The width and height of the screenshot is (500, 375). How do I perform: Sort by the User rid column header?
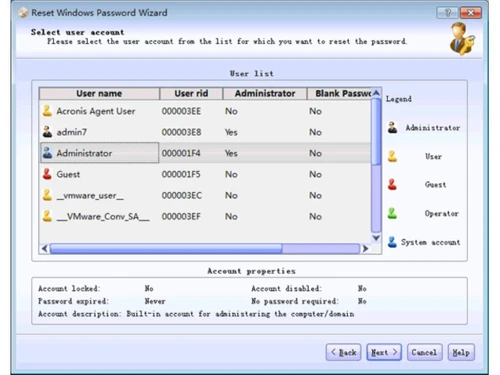[191, 94]
